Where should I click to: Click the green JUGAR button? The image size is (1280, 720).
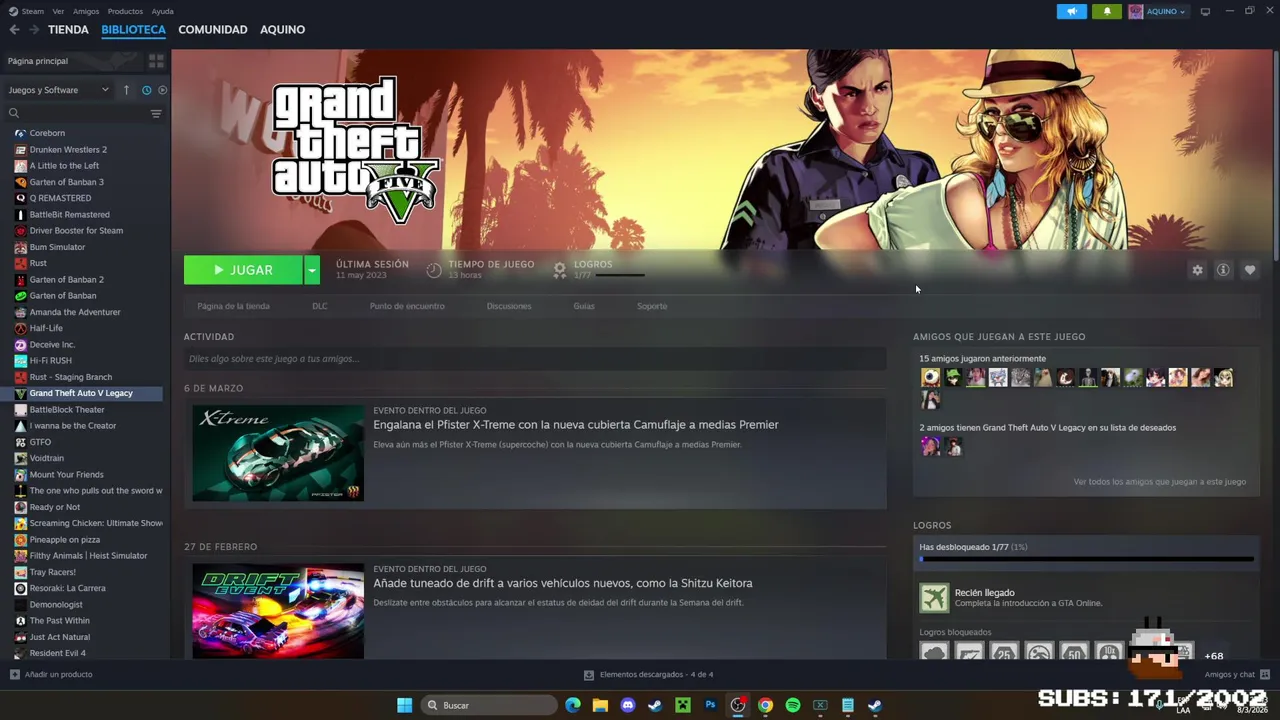(243, 270)
